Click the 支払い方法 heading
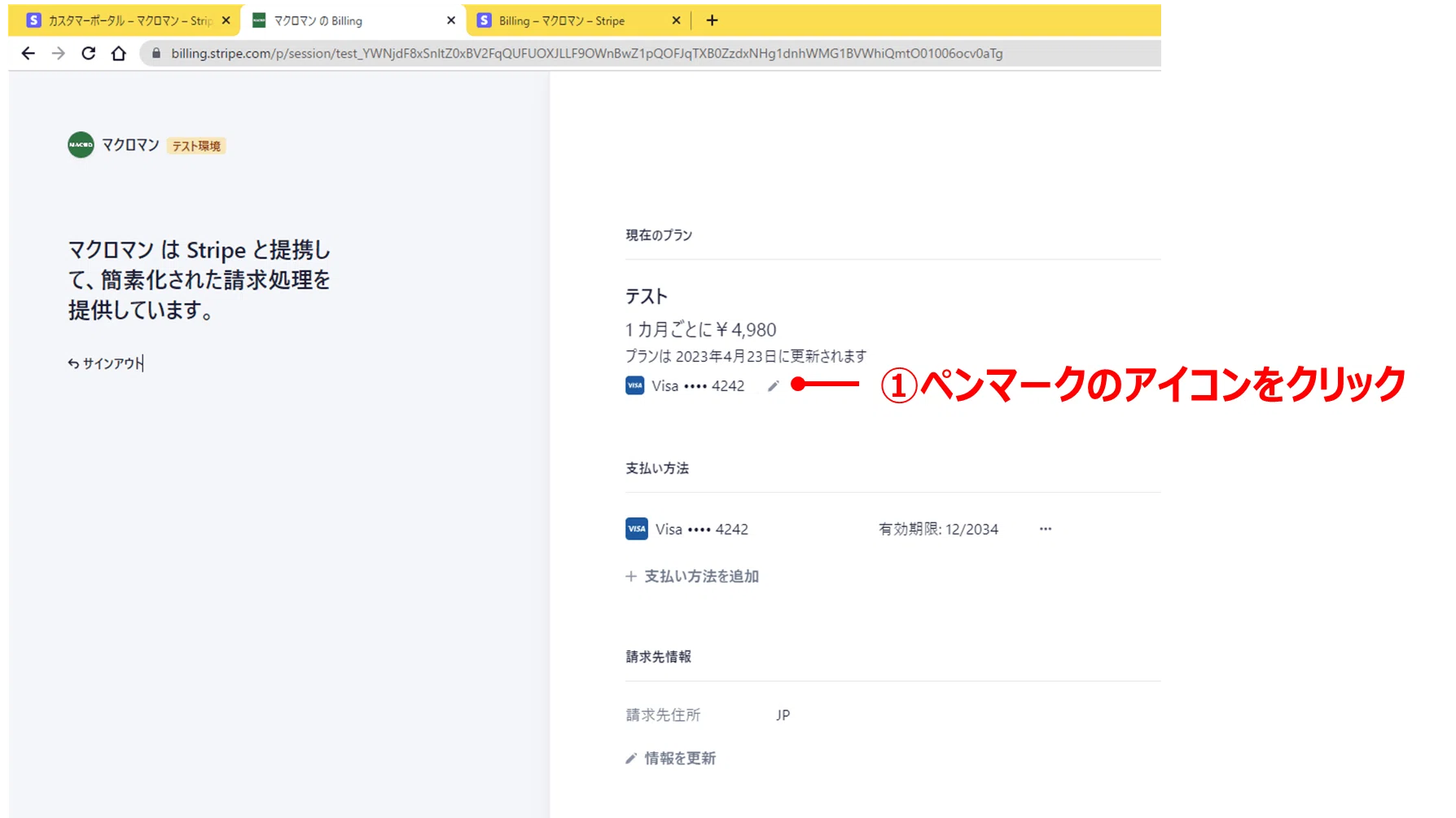Image resolution: width=1456 pixels, height=818 pixels. click(657, 468)
